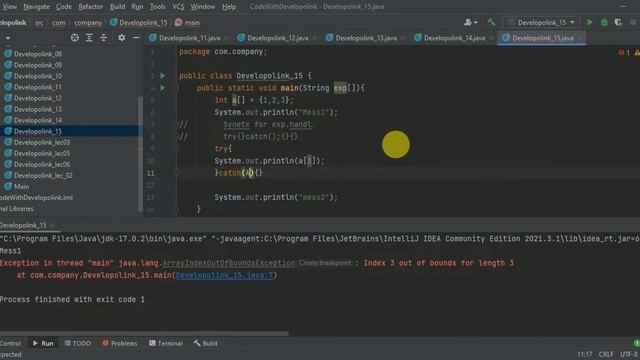Click the Developolink_15 breadcrumb
The height and width of the screenshot is (360, 640).
click(139, 23)
